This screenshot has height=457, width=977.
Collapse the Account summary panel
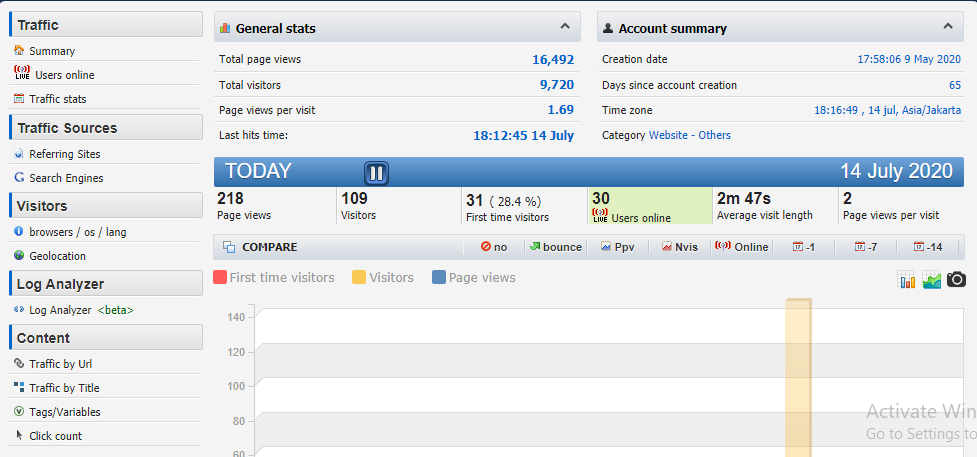pyautogui.click(x=948, y=27)
